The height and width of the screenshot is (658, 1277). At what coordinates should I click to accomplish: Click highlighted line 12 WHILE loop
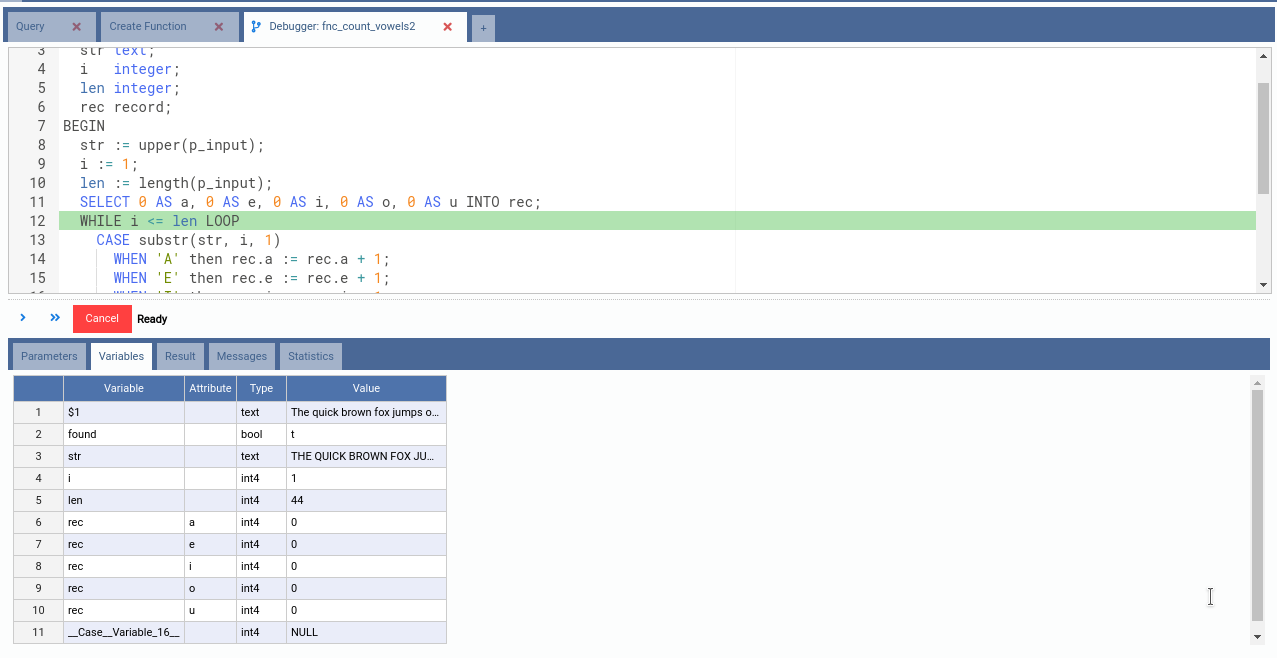160,221
